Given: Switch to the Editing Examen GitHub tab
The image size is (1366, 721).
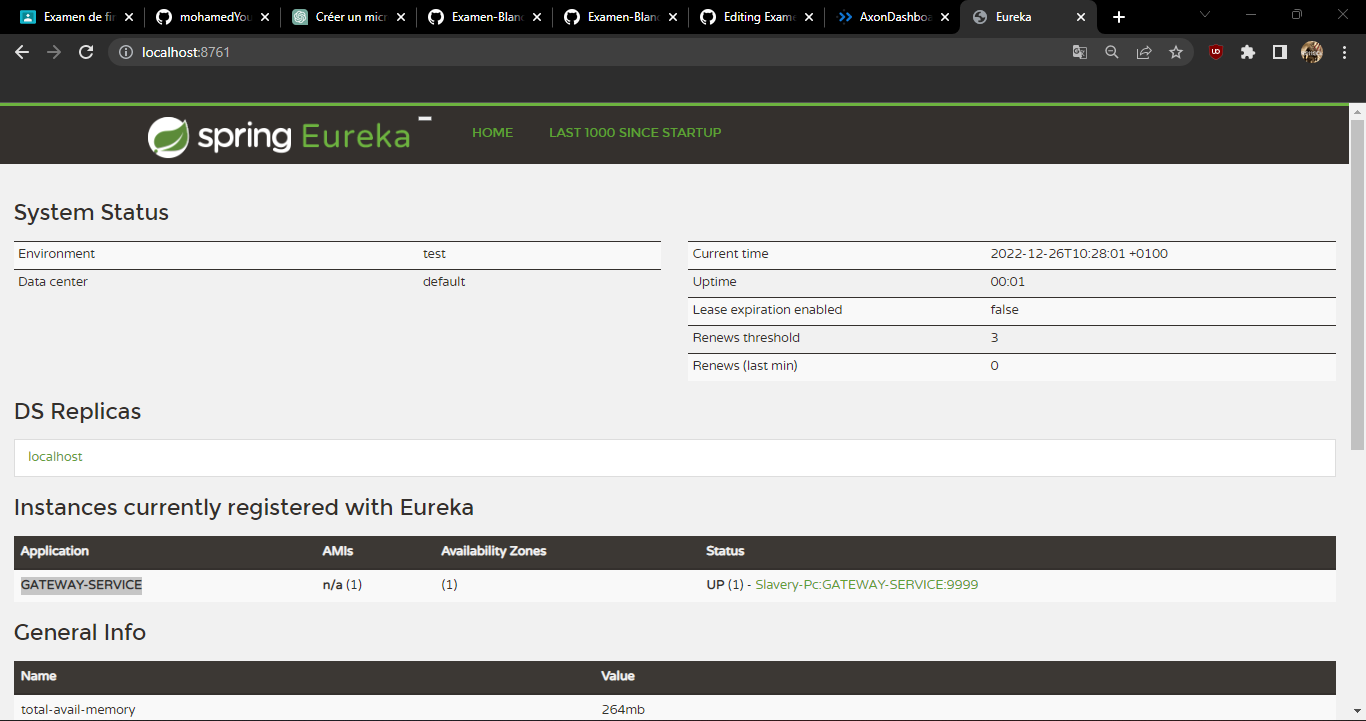Looking at the screenshot, I should click(752, 17).
